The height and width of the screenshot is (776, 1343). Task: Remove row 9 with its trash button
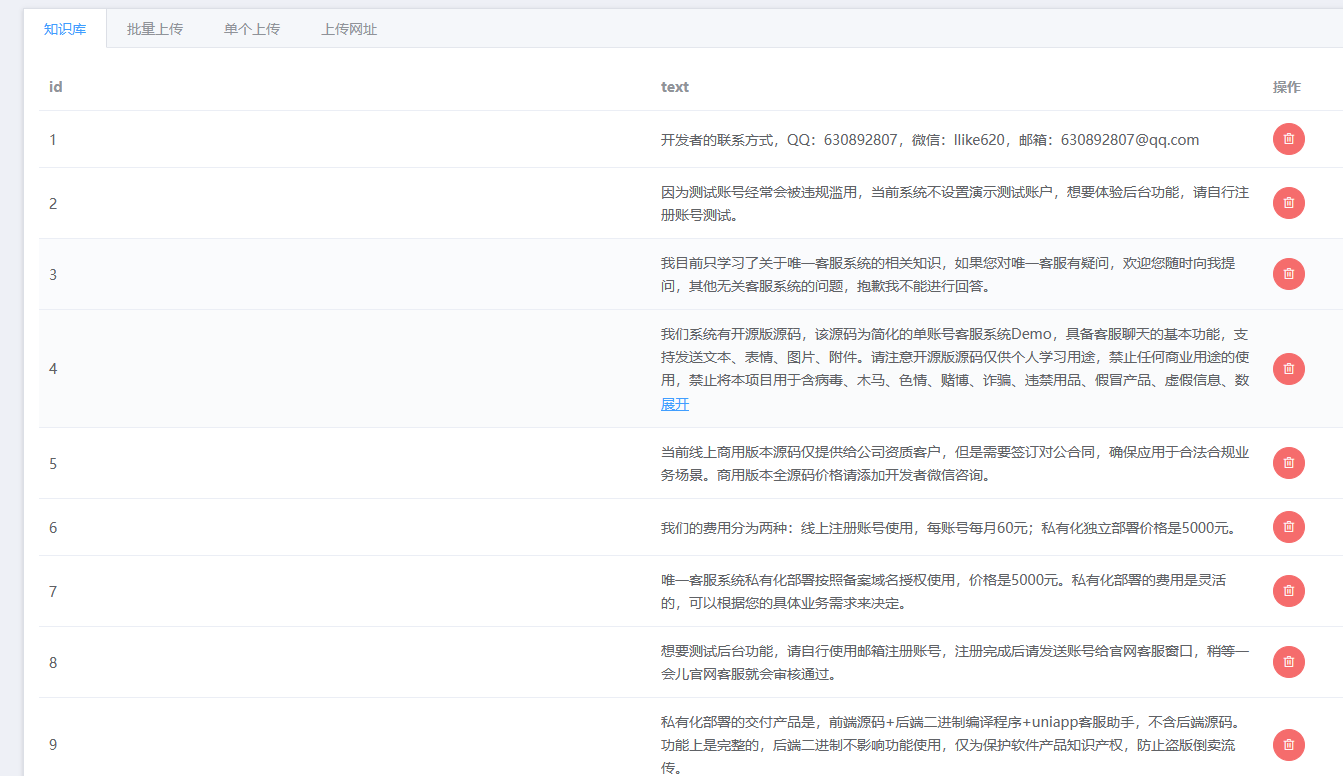click(x=1288, y=745)
